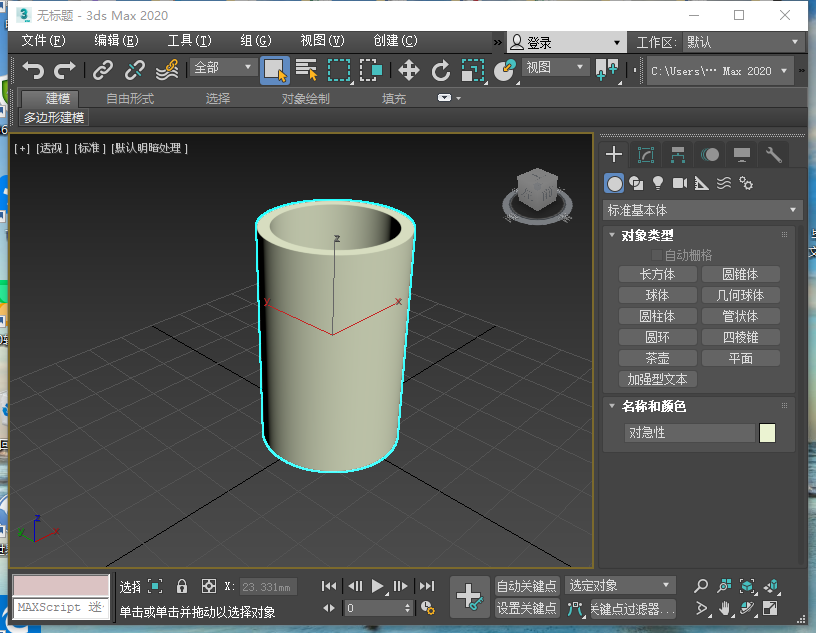Open the object color swatch
816x633 pixels.
[767, 433]
